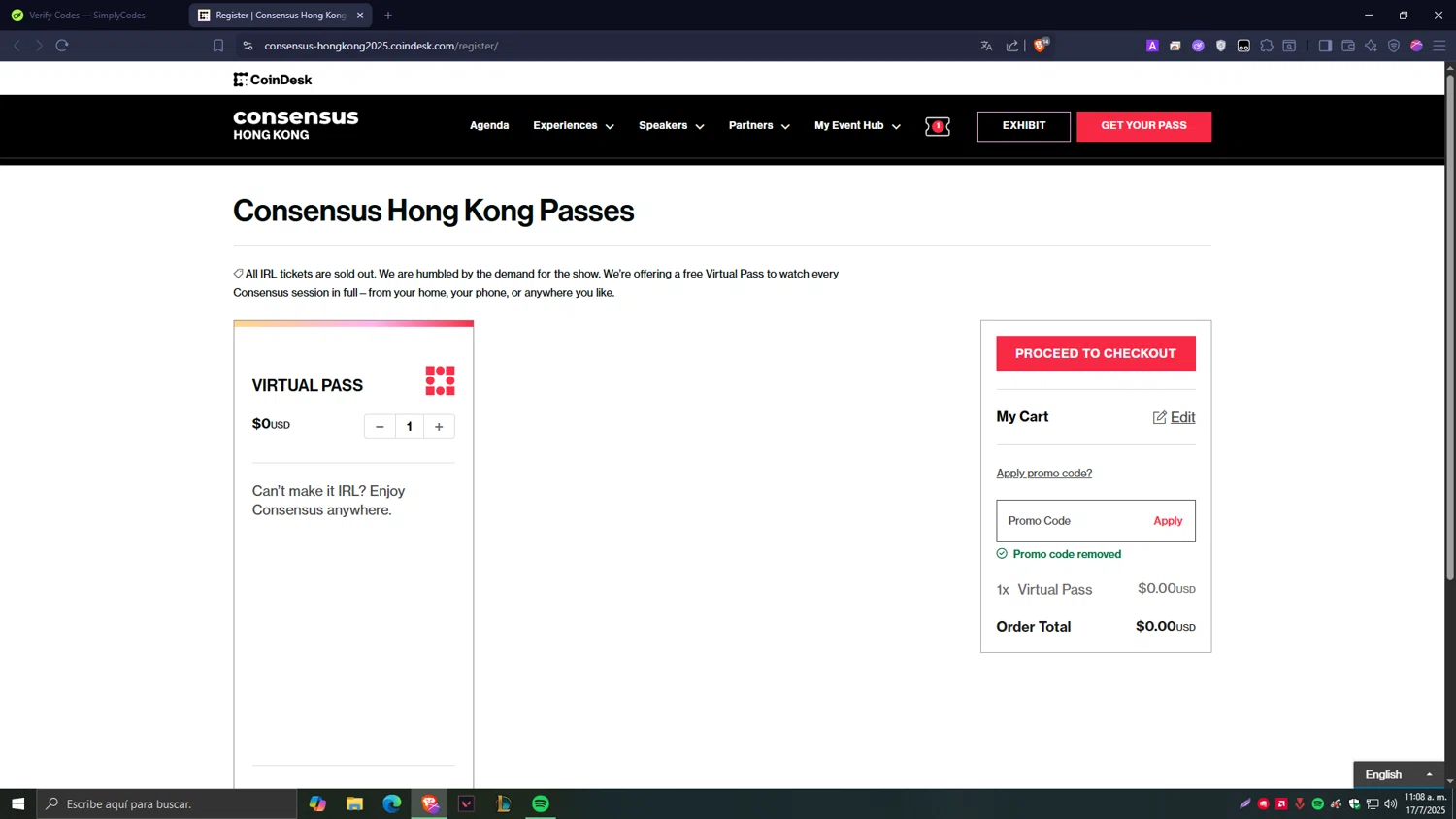Screen dimensions: 1456x819
Task: Click the Apply promo code? link
Action: [x=1043, y=473]
